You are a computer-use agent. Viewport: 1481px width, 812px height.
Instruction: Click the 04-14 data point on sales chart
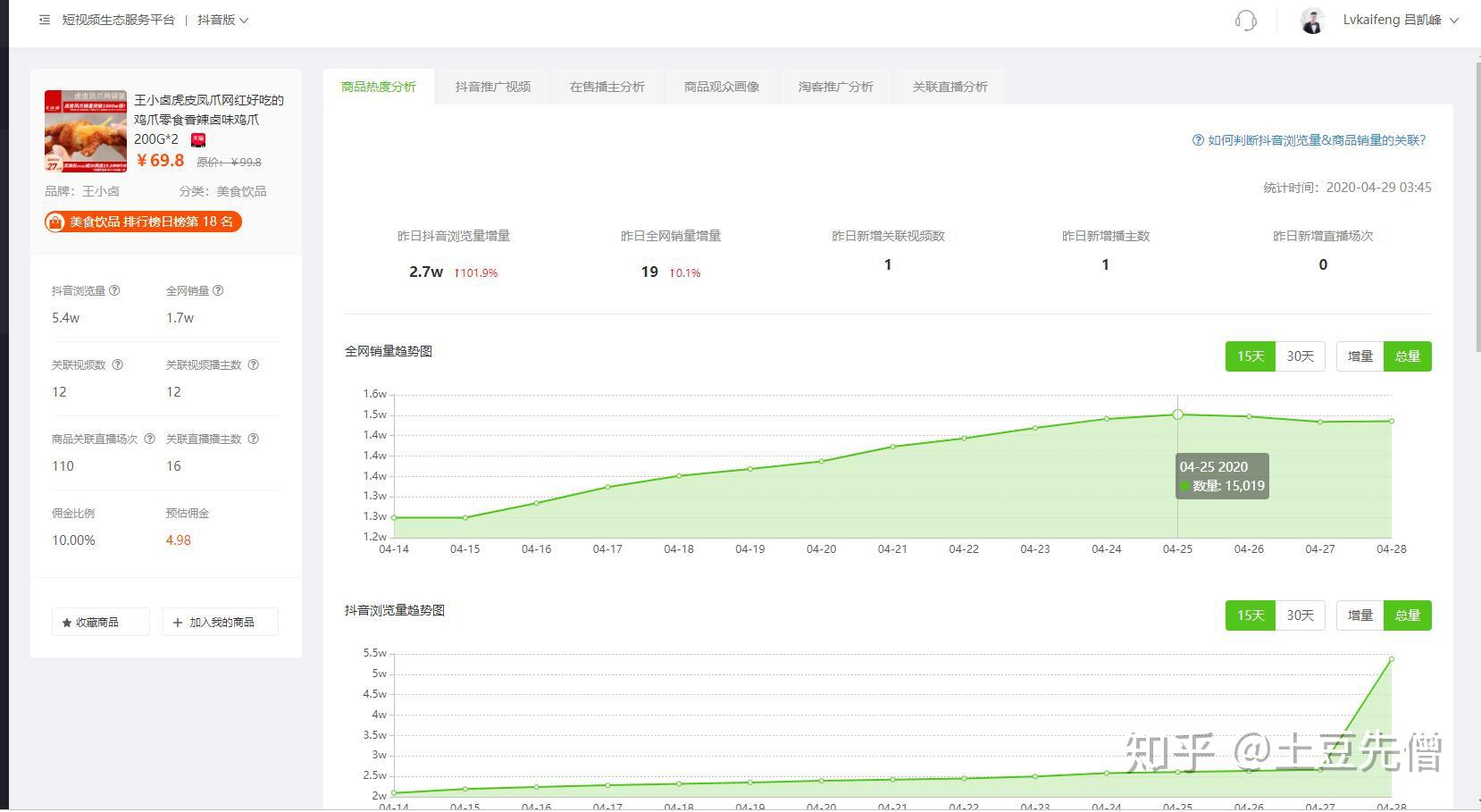click(394, 517)
